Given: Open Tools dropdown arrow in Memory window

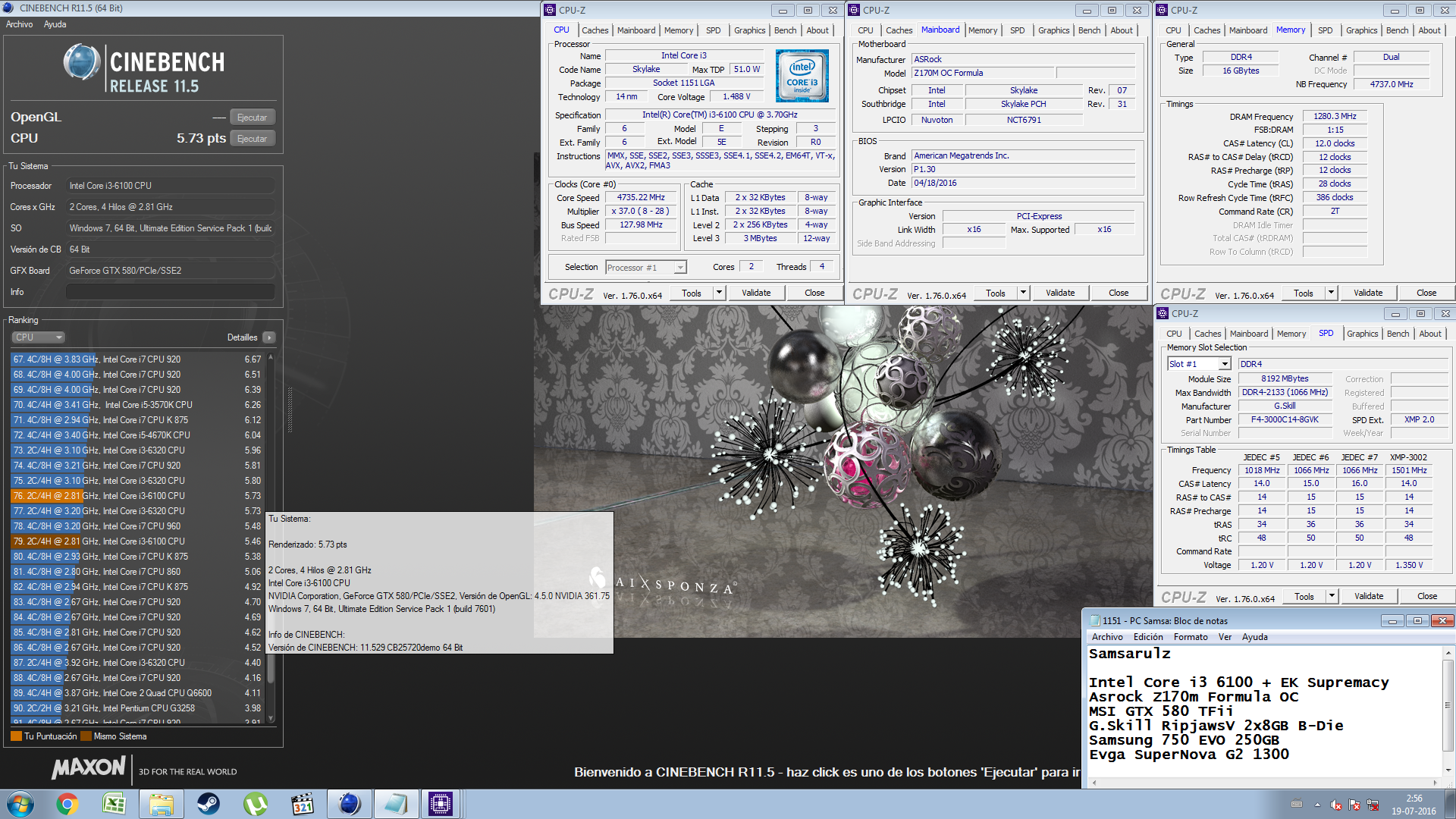Looking at the screenshot, I should tap(1331, 293).
